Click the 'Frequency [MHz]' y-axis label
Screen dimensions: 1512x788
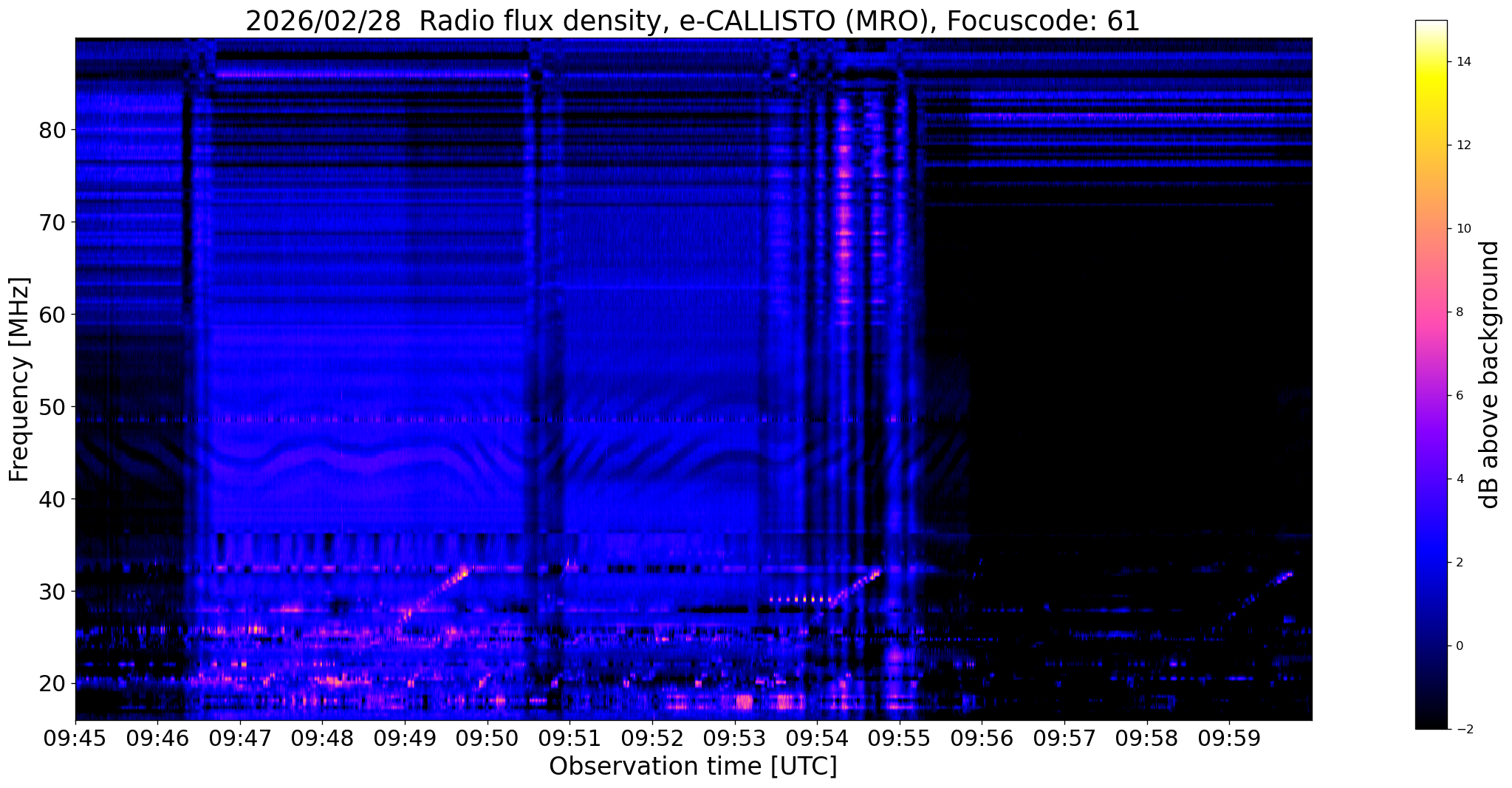coord(19,380)
